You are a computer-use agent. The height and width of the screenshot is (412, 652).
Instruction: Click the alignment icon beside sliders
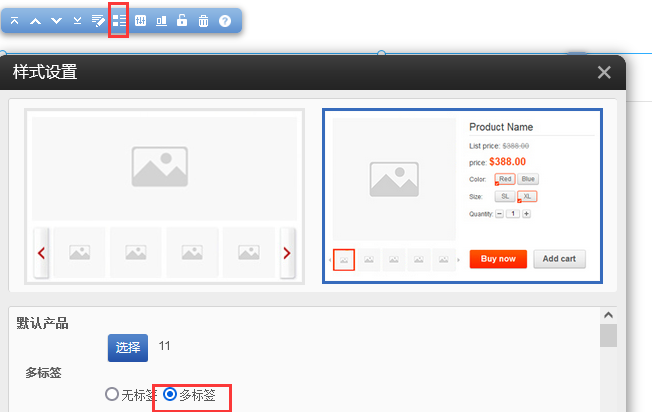click(x=161, y=21)
